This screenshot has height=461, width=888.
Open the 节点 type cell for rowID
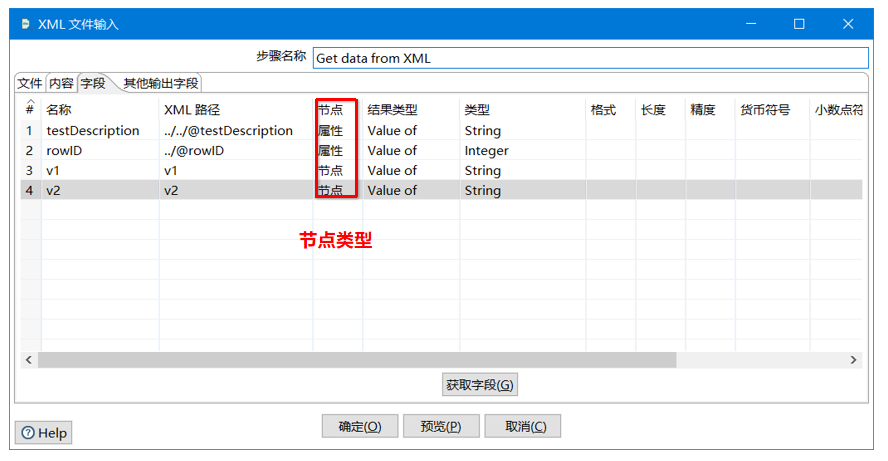337,151
